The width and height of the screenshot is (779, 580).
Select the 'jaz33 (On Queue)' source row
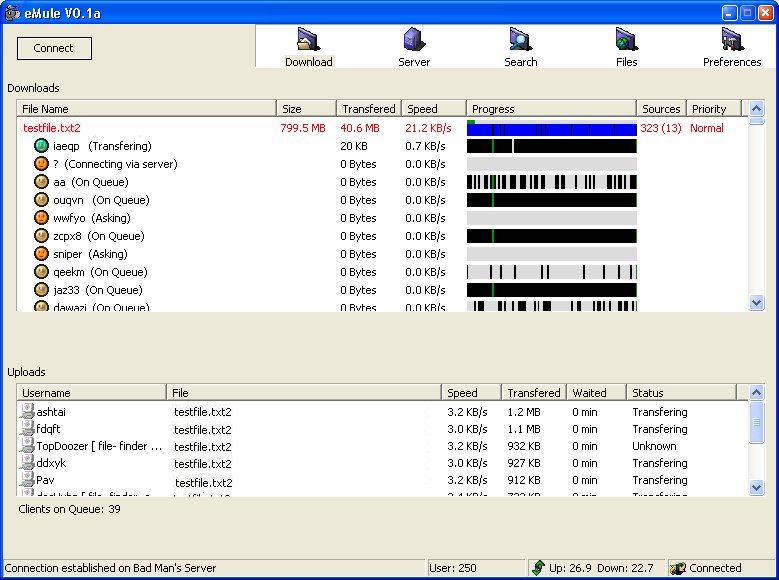point(383,290)
